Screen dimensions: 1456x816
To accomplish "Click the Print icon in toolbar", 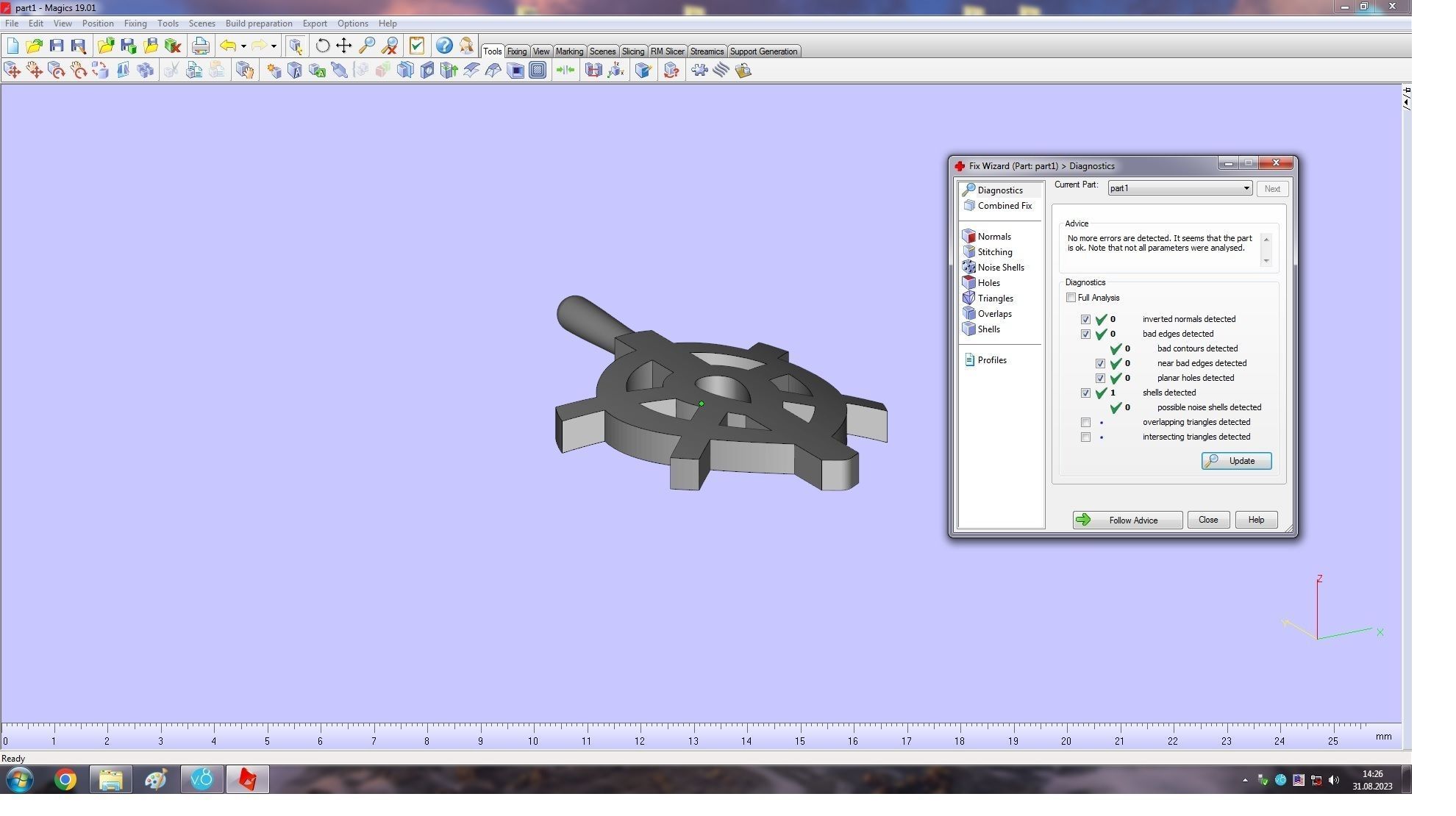I will [x=200, y=46].
